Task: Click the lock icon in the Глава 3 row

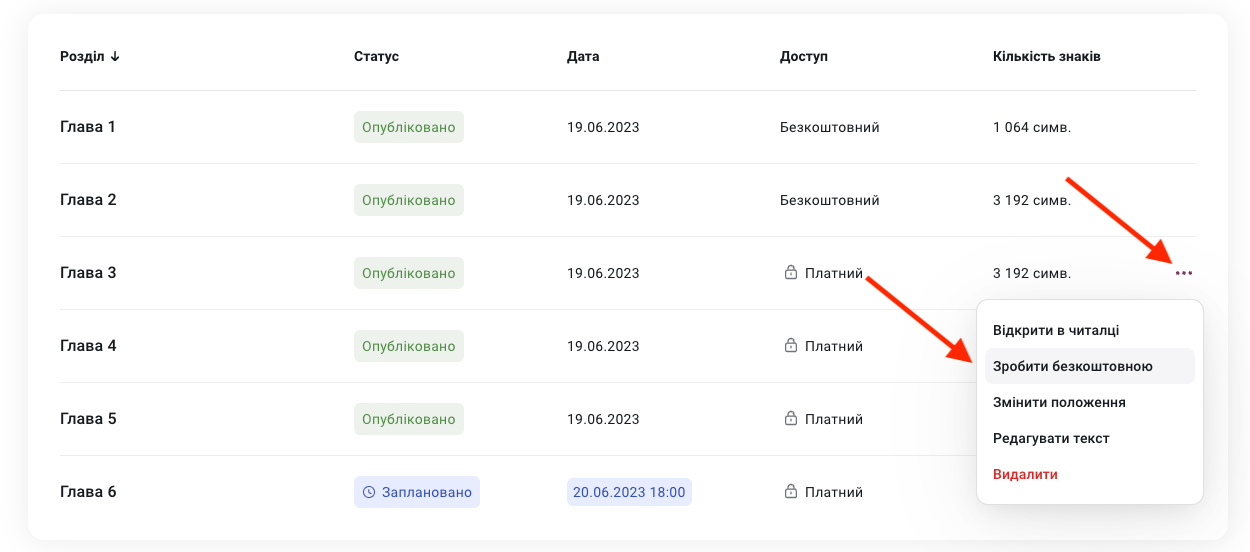Action: (790, 273)
